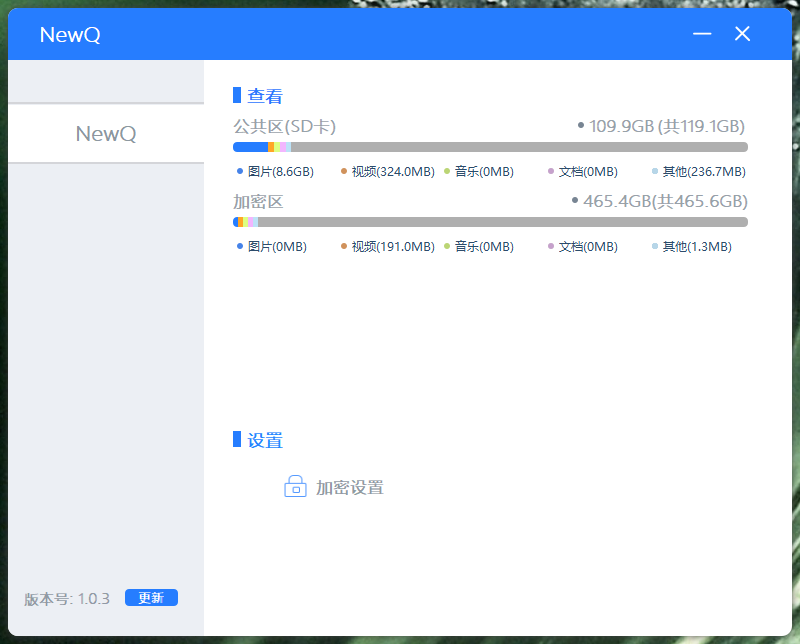Click the 图片(8.6GB) category dot under 公共区
The image size is (800, 644).
238,171
